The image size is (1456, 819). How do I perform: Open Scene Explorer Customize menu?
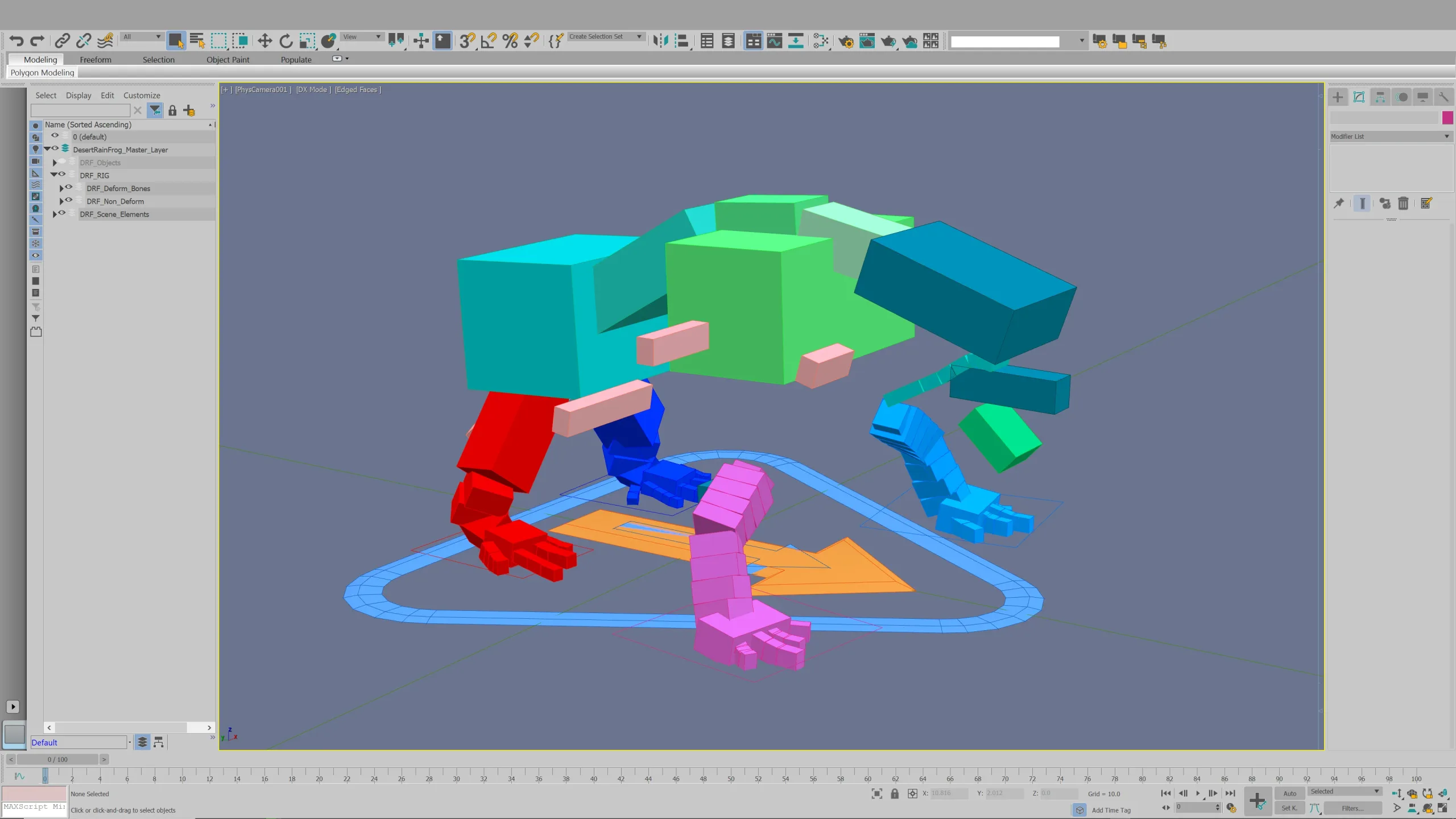pyautogui.click(x=142, y=96)
